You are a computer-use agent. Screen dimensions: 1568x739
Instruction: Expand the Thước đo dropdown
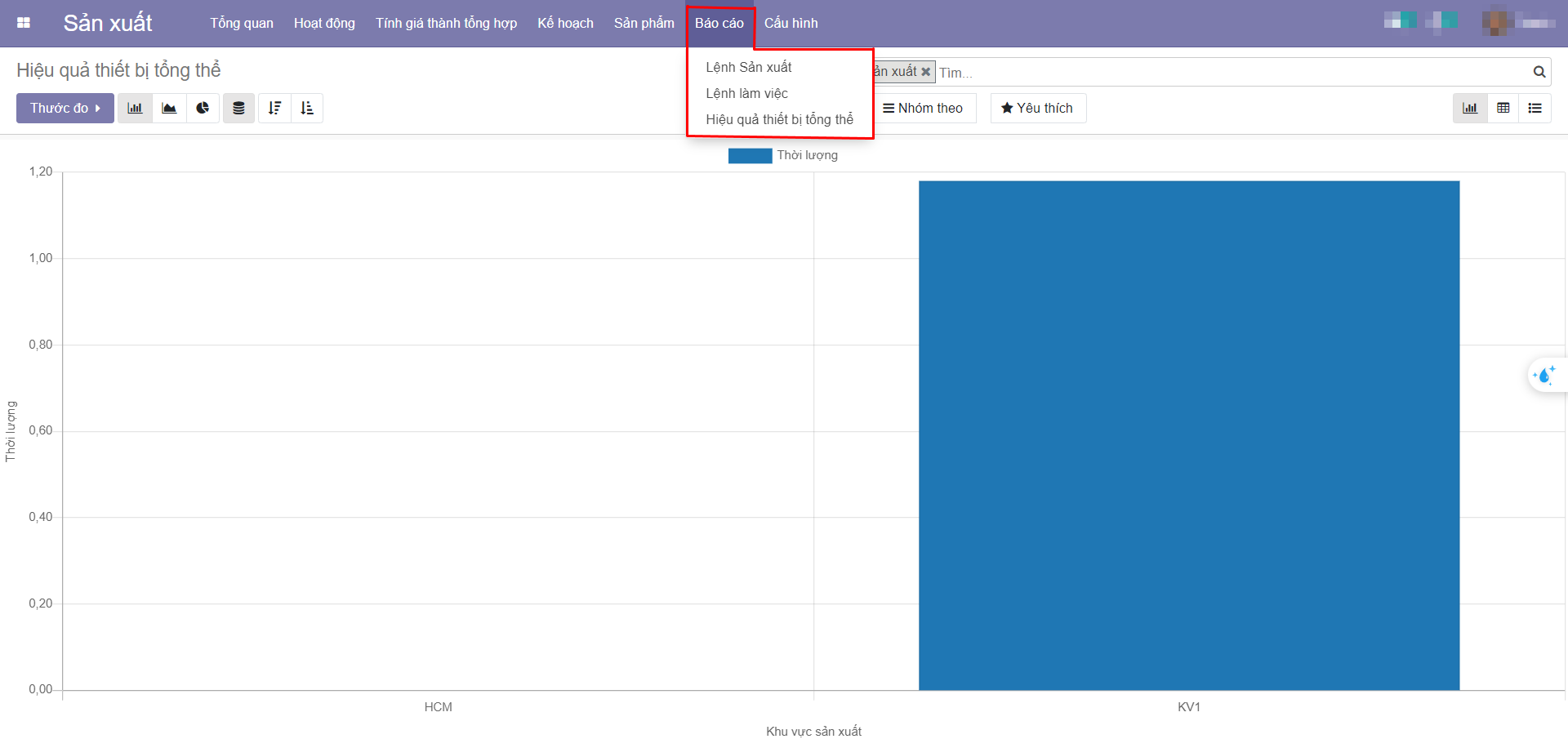point(65,108)
